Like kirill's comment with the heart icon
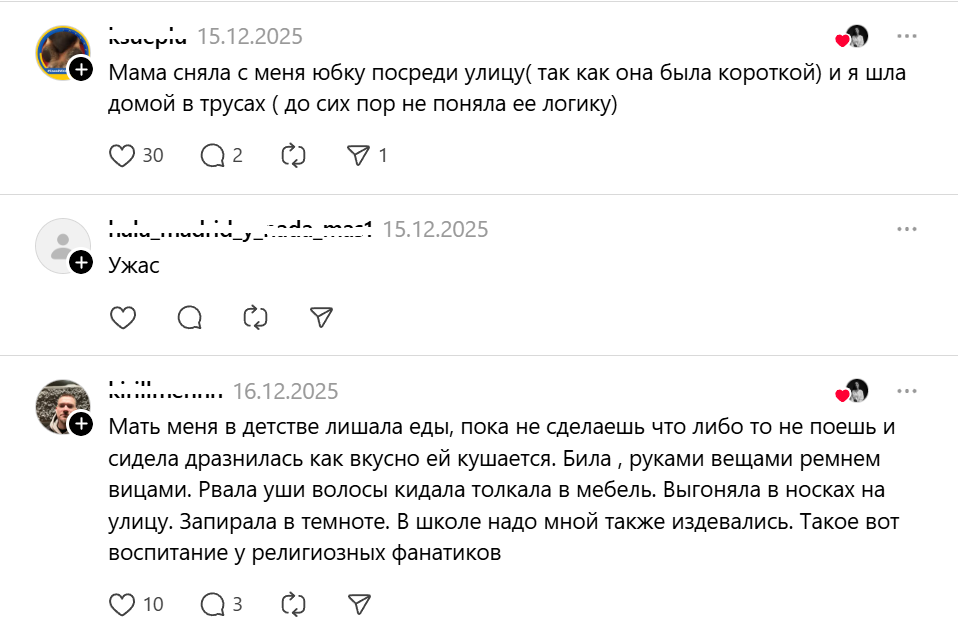The width and height of the screenshot is (958, 623). click(x=123, y=604)
